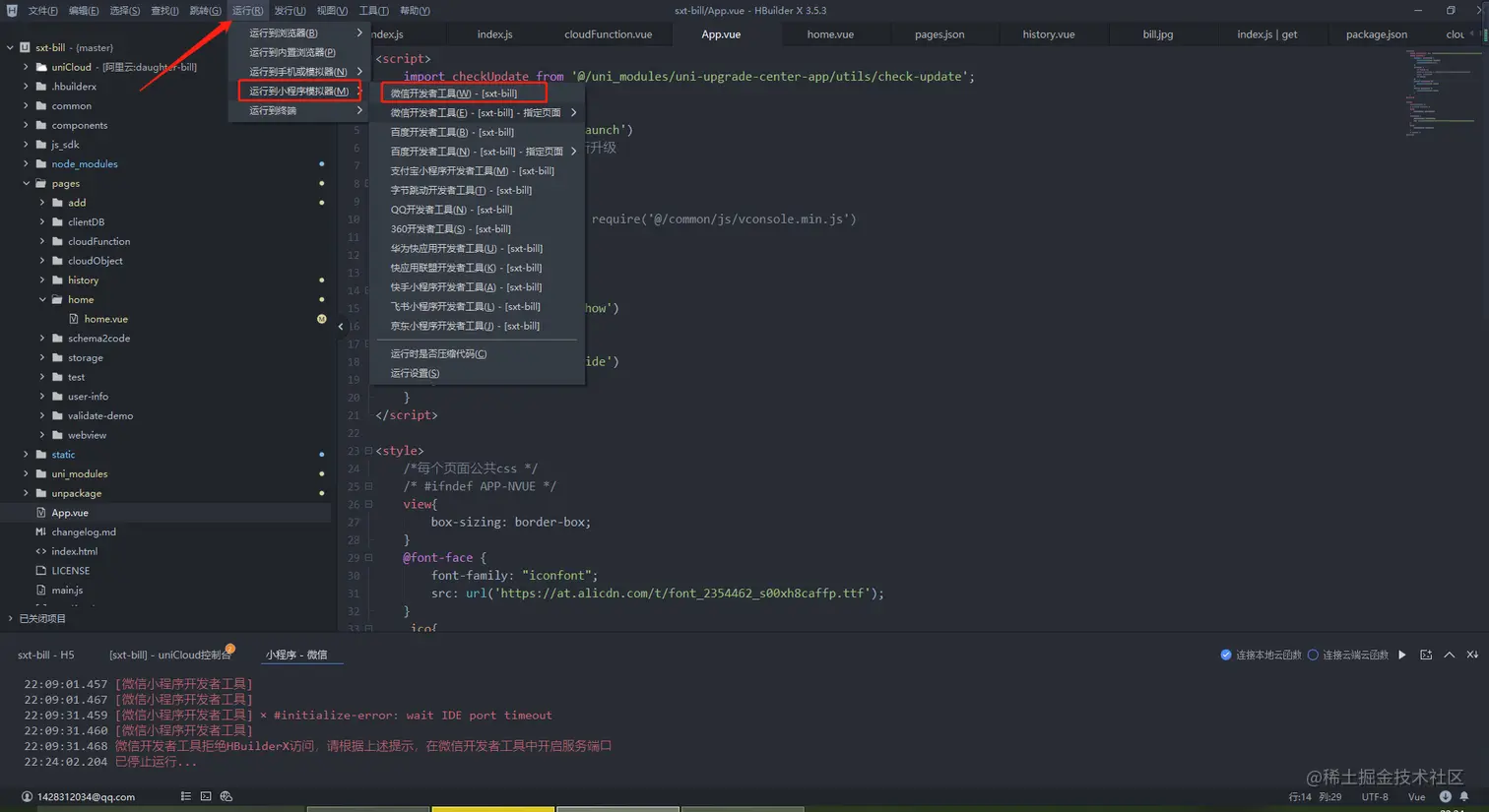Open the list view icon in status bar
Image resolution: width=1489 pixels, height=812 pixels.
coord(185,796)
